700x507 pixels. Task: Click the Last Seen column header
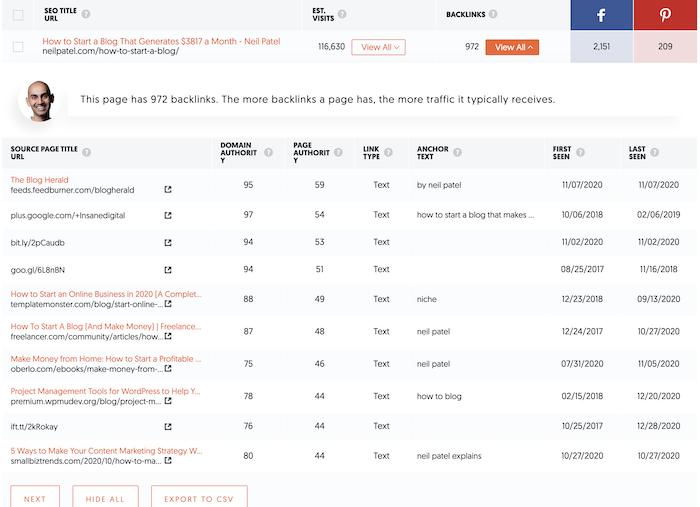(x=637, y=152)
